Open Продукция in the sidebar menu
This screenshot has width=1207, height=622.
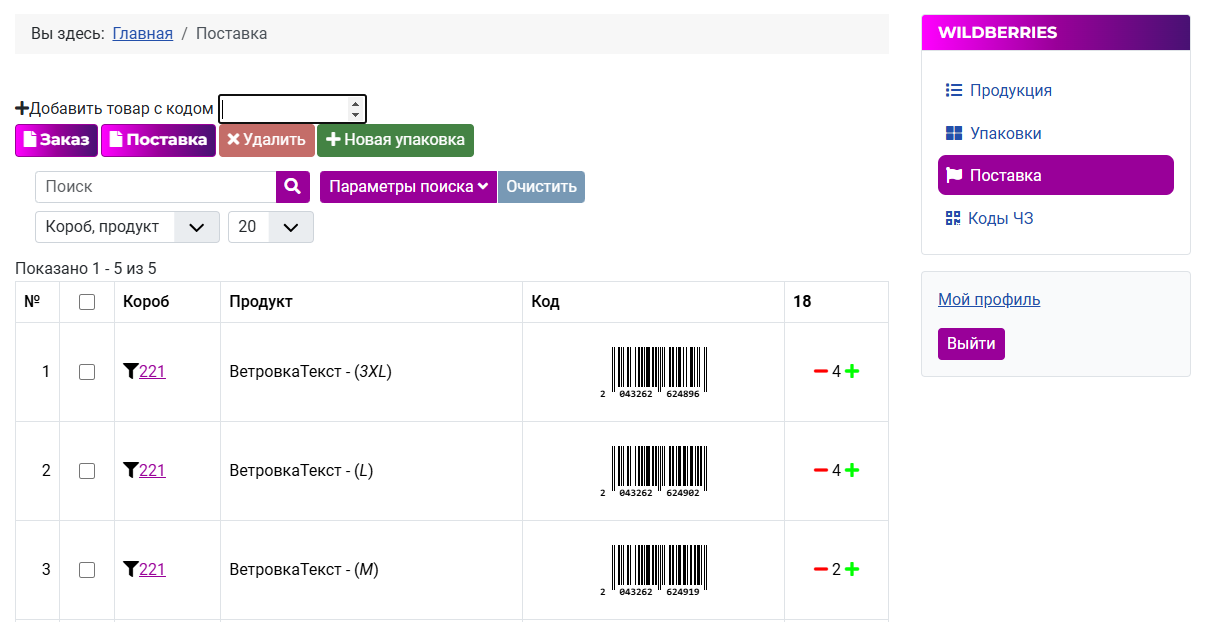(x=1010, y=90)
